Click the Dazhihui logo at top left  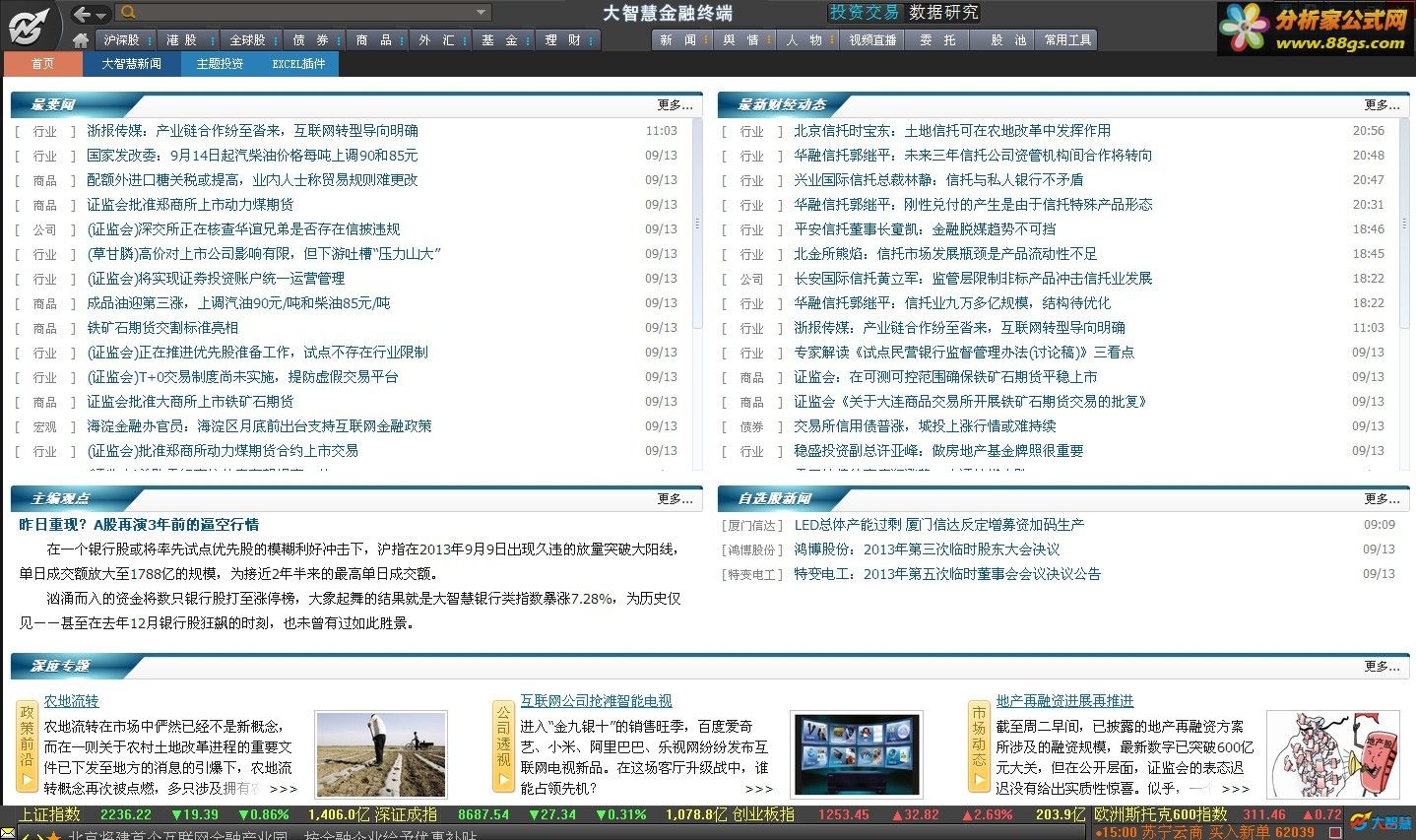click(x=30, y=26)
